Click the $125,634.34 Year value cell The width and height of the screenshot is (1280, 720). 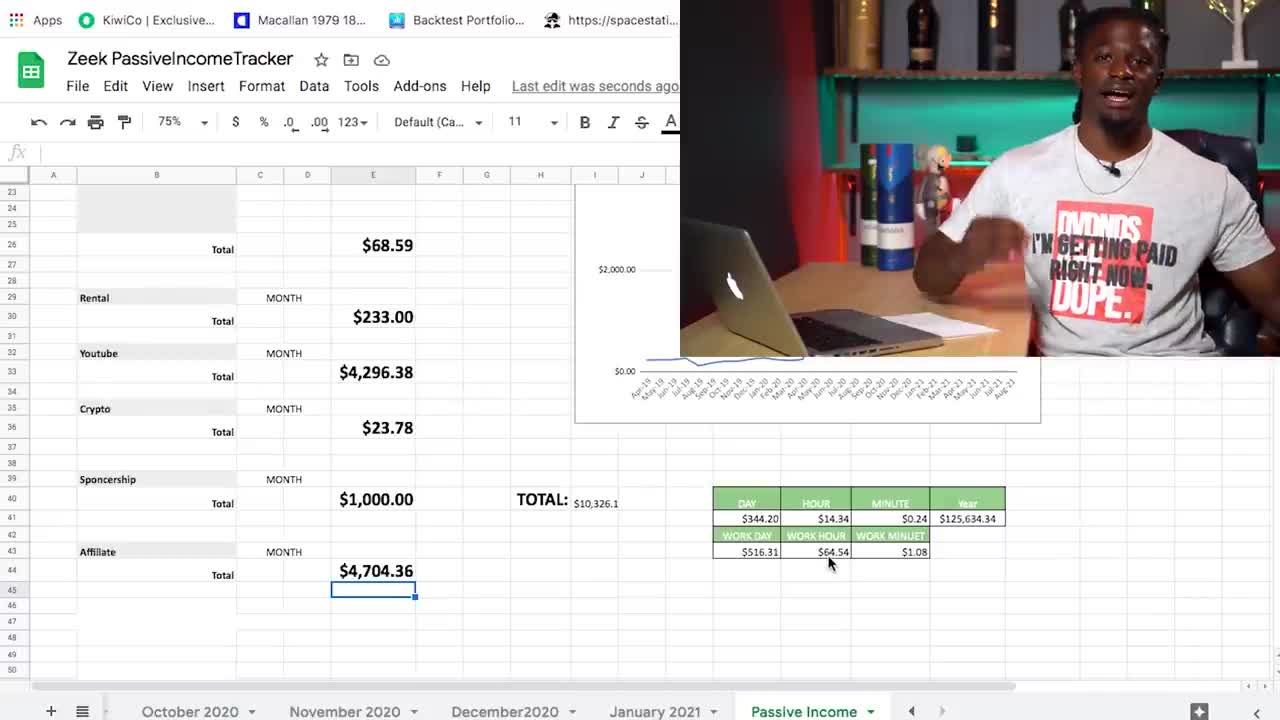[967, 519]
